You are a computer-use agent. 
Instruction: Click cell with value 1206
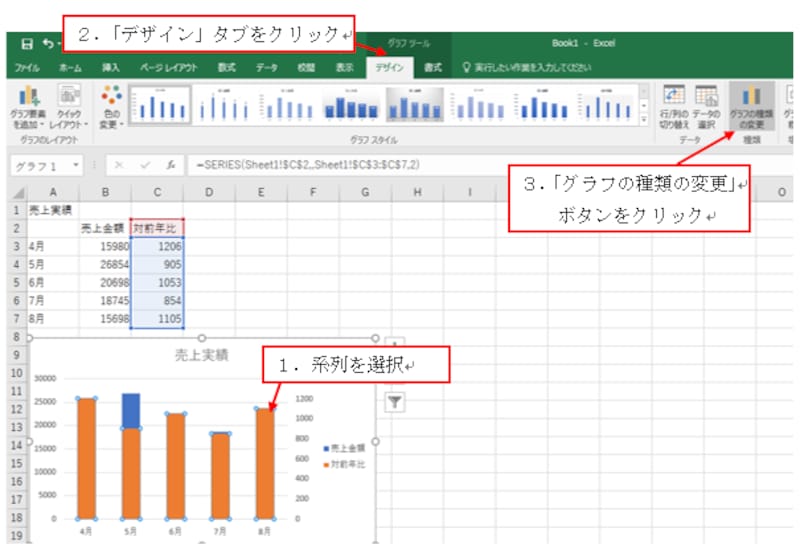coord(157,246)
